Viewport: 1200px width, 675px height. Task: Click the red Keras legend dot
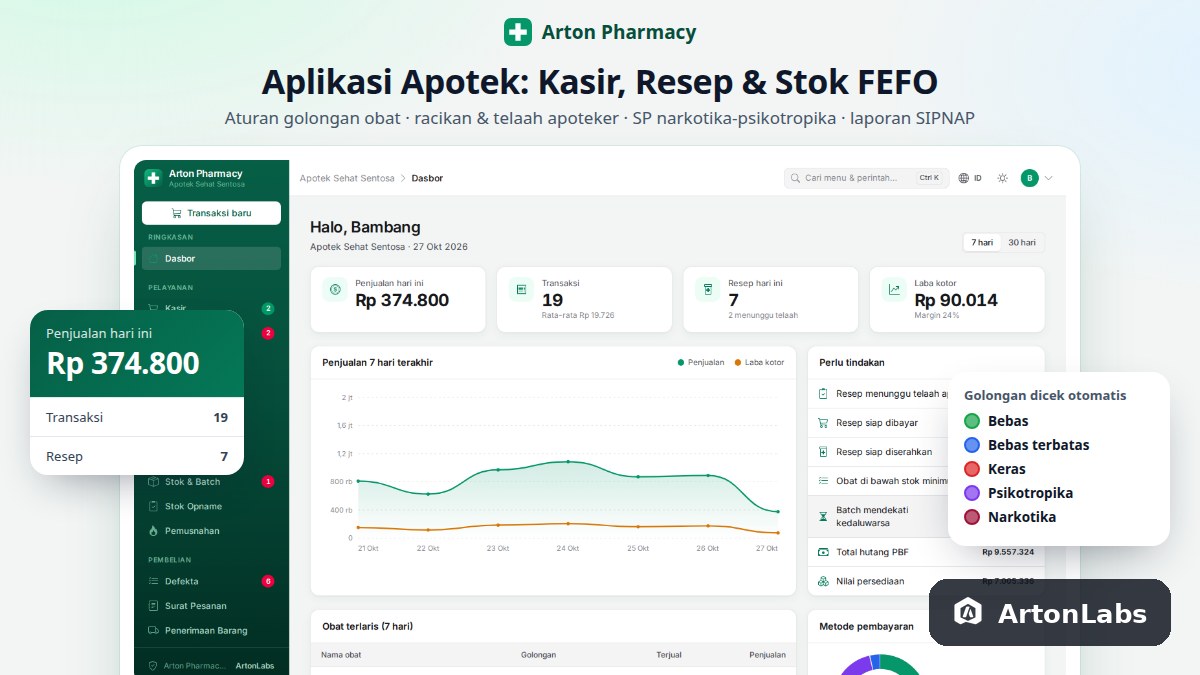(x=972, y=469)
